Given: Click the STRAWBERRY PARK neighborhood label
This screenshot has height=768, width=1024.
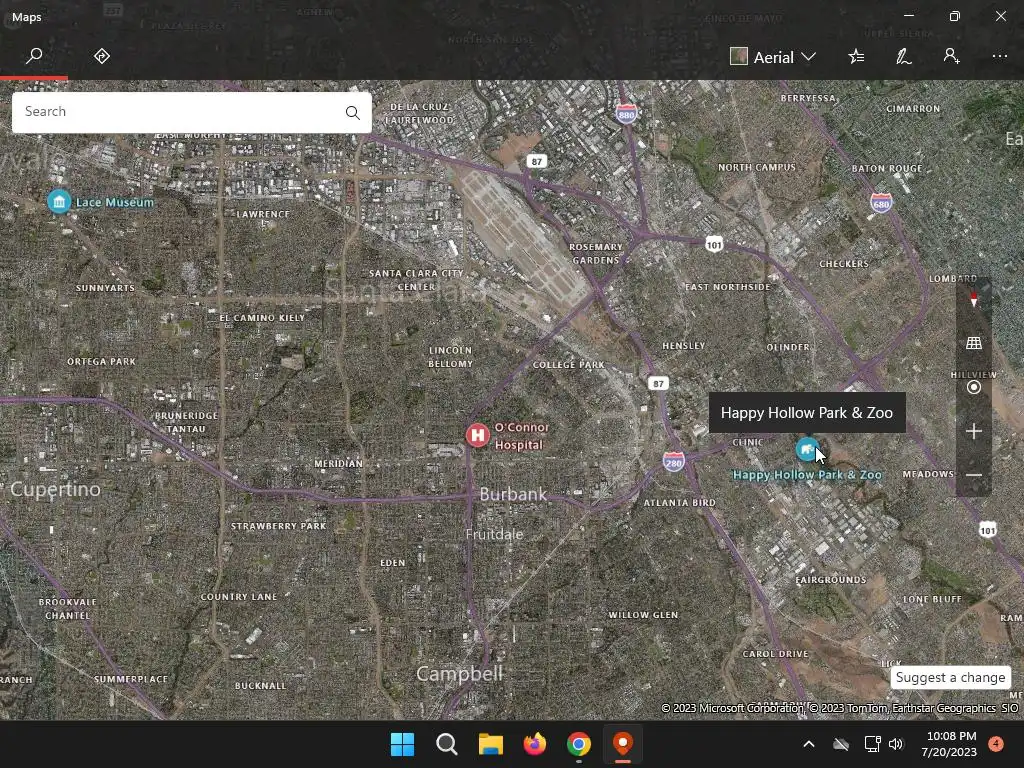Looking at the screenshot, I should pyautogui.click(x=278, y=526).
